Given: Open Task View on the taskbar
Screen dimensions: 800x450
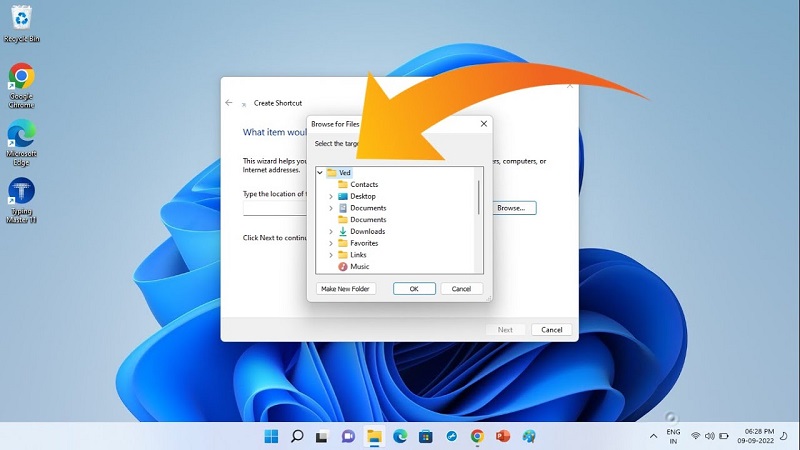Looking at the screenshot, I should click(x=321, y=437).
